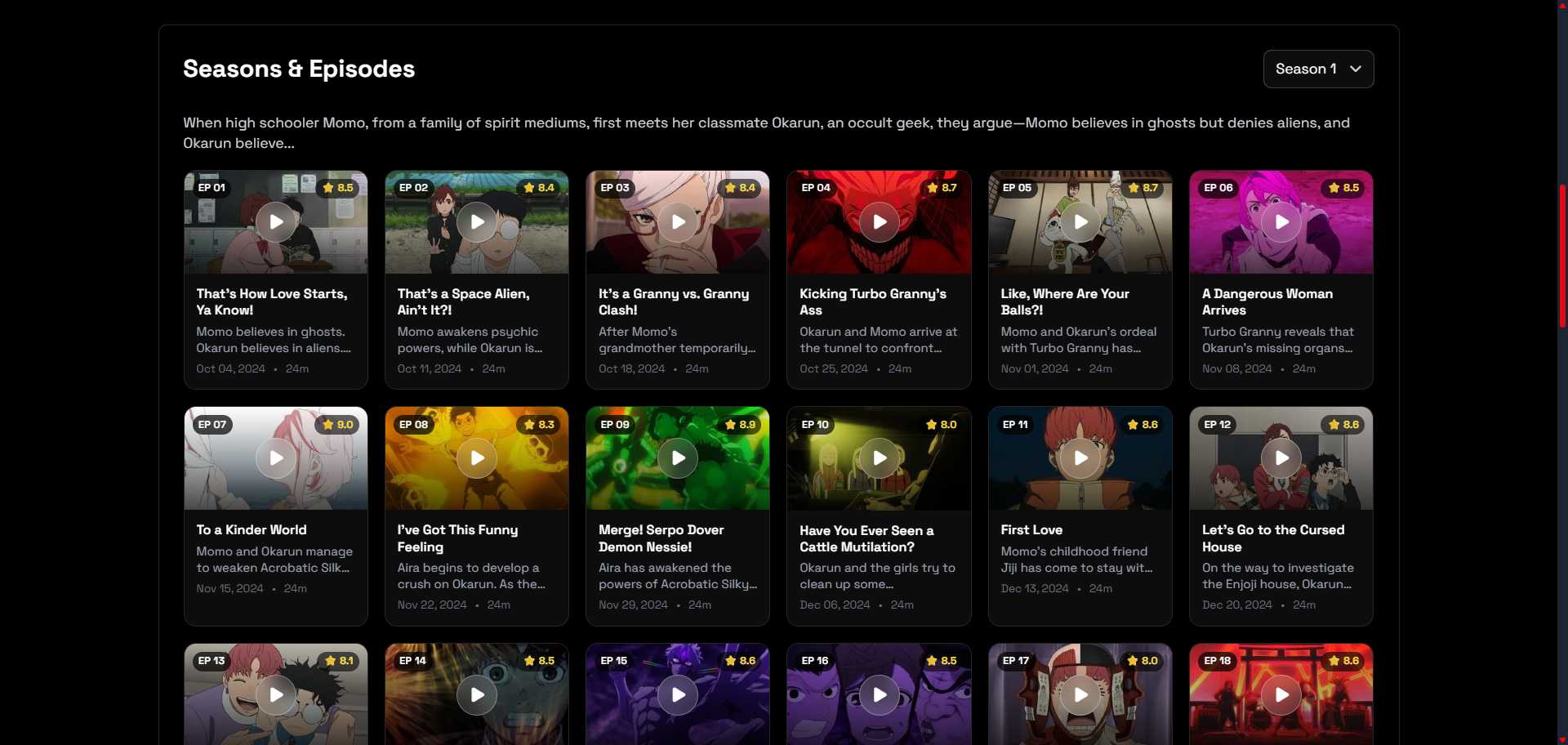Open "It's a Granny vs. Granny Clash!" page
This screenshot has height=745, width=1568.
coord(673,301)
